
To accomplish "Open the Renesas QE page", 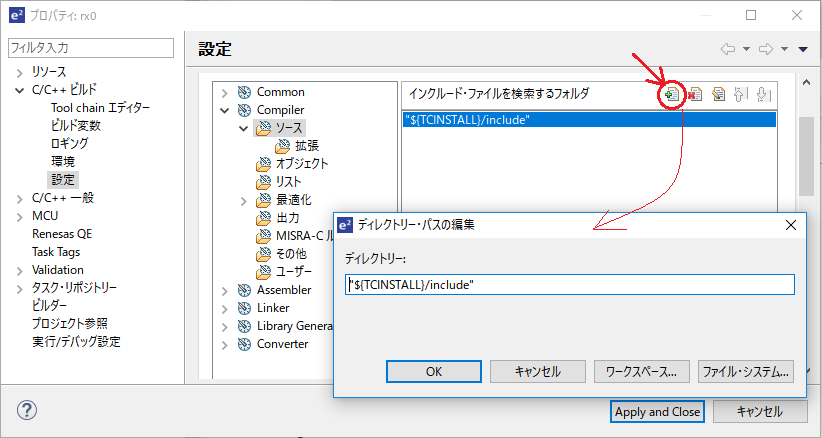I will (62, 234).
